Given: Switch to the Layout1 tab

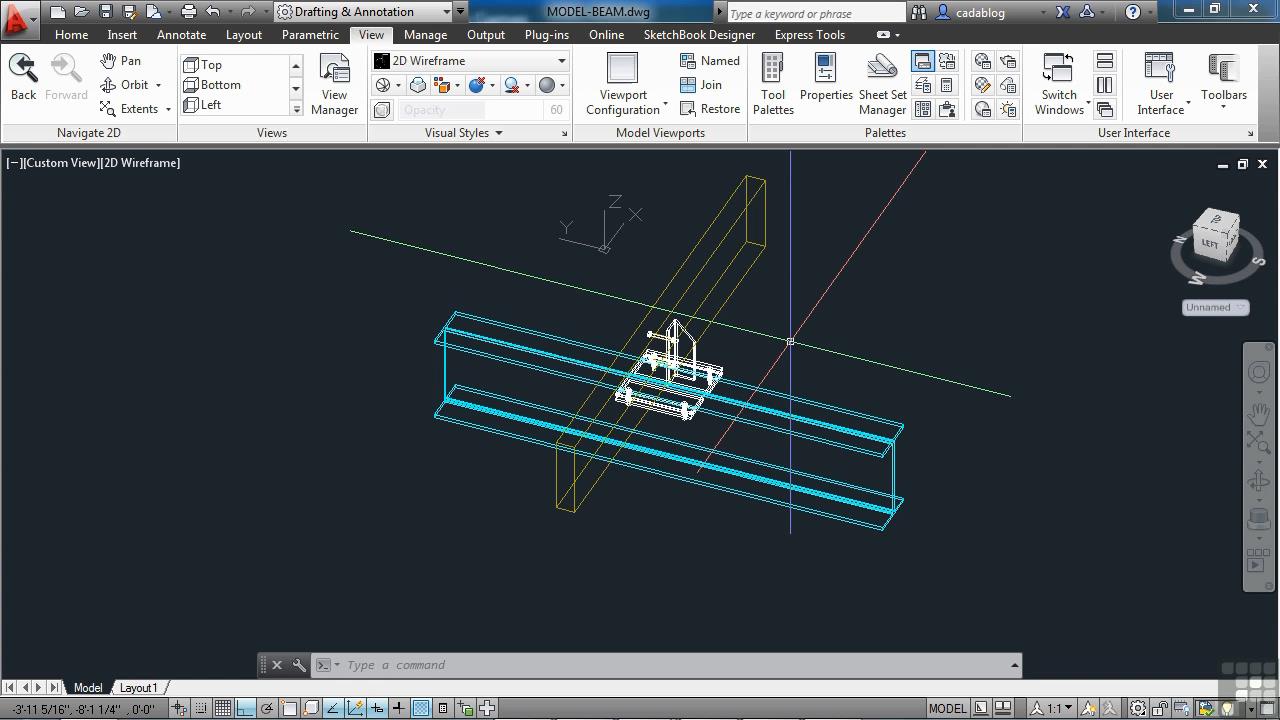Looking at the screenshot, I should point(139,688).
